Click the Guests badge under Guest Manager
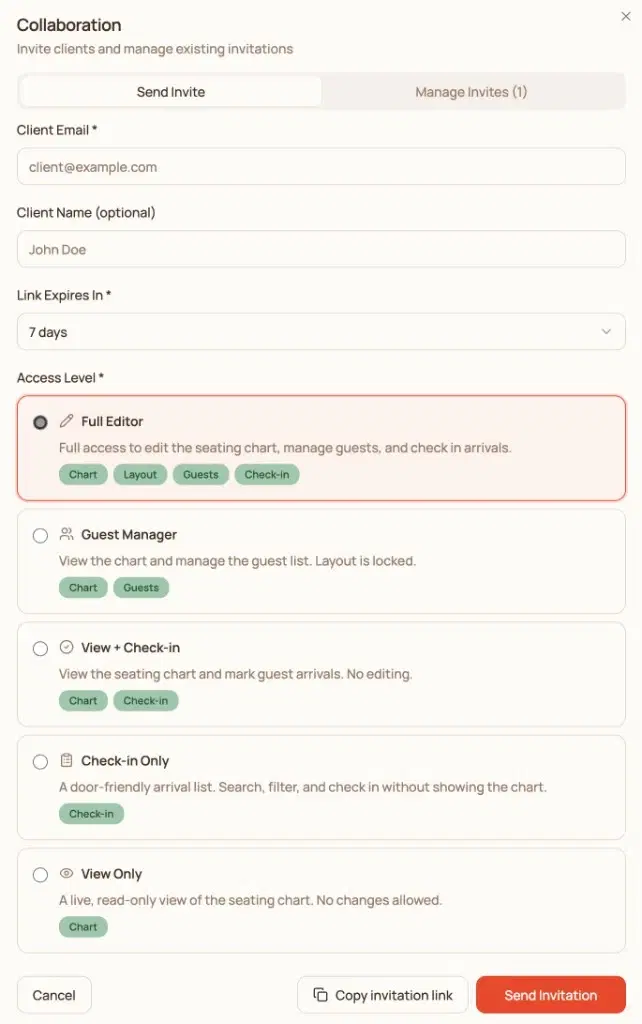The image size is (642, 1024). [141, 587]
